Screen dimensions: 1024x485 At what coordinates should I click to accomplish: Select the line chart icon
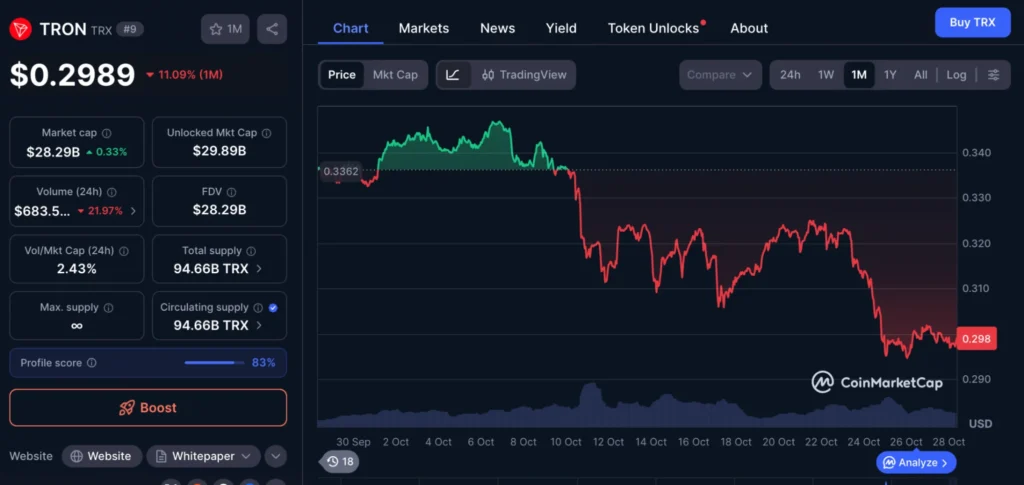tap(453, 75)
